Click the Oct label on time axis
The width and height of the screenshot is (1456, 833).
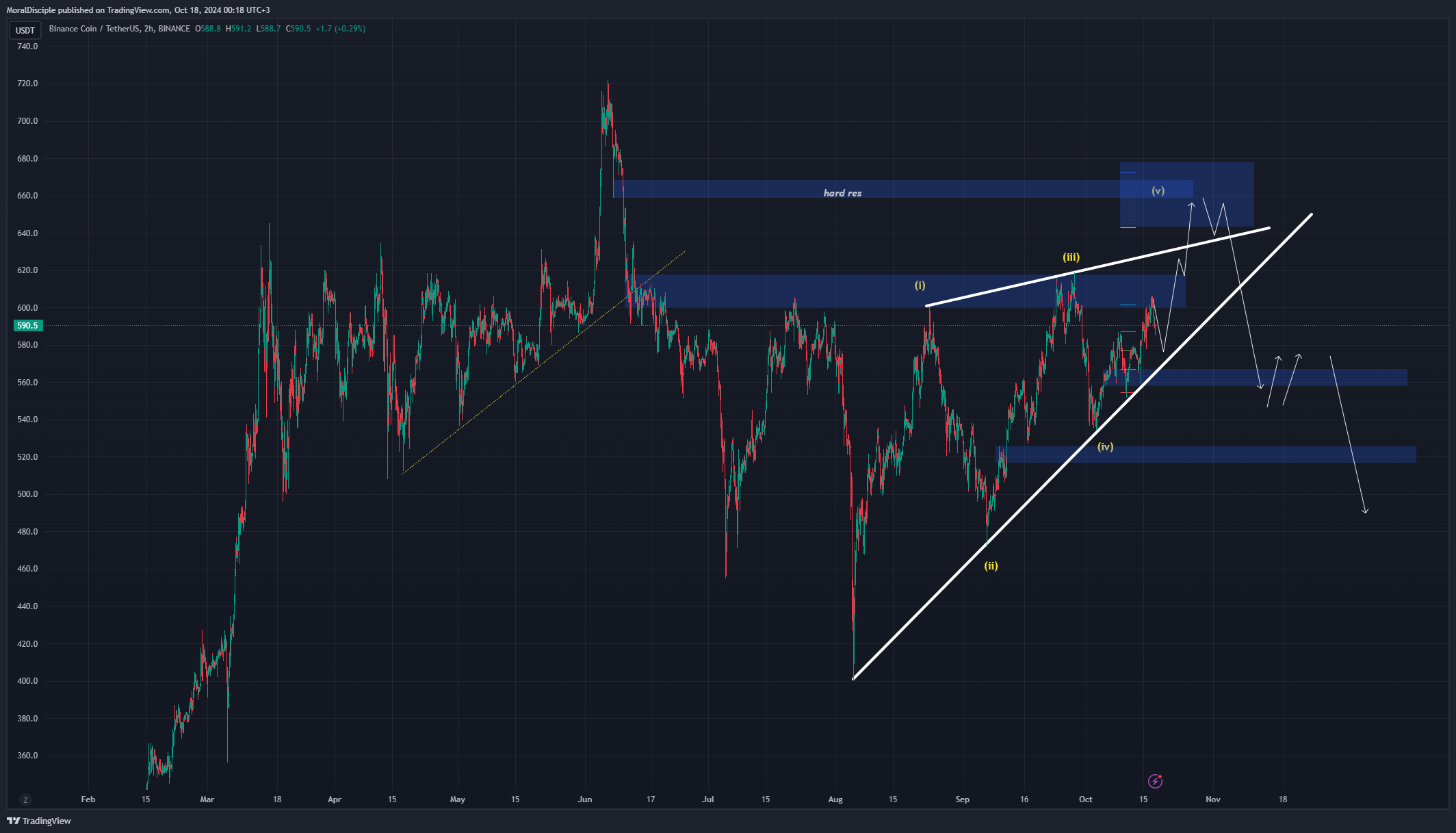click(1086, 799)
